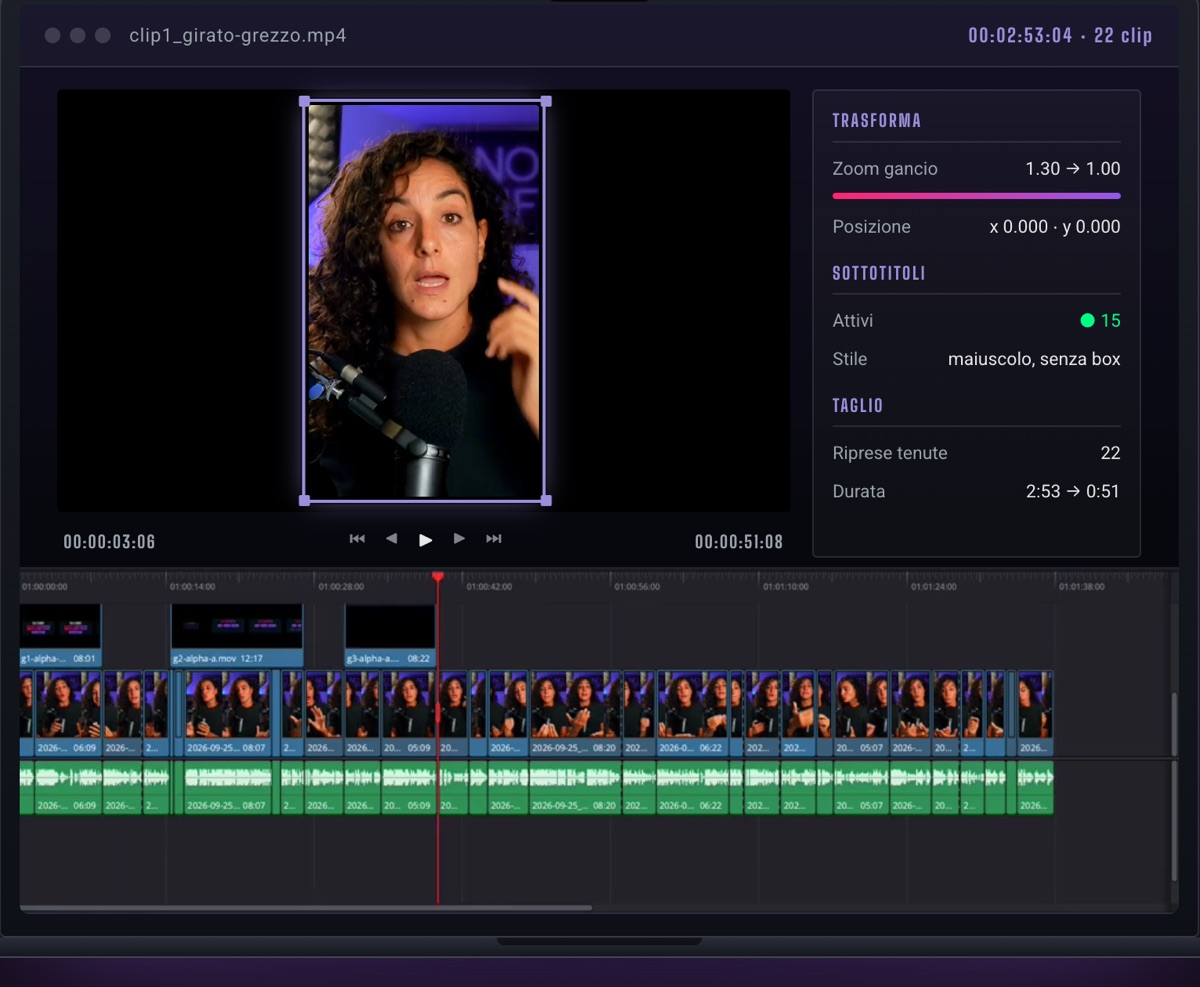Click the file name clip1_girato-grezzo.mp4
Image resolution: width=1200 pixels, height=987 pixels.
tap(238, 36)
